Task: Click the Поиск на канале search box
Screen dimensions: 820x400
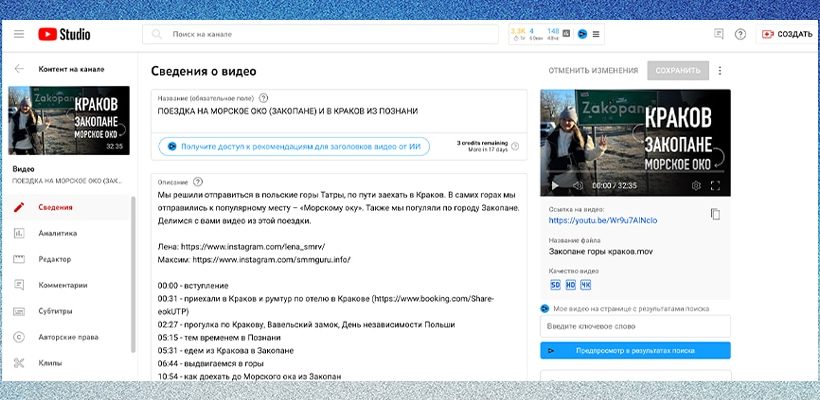Action: (320, 34)
